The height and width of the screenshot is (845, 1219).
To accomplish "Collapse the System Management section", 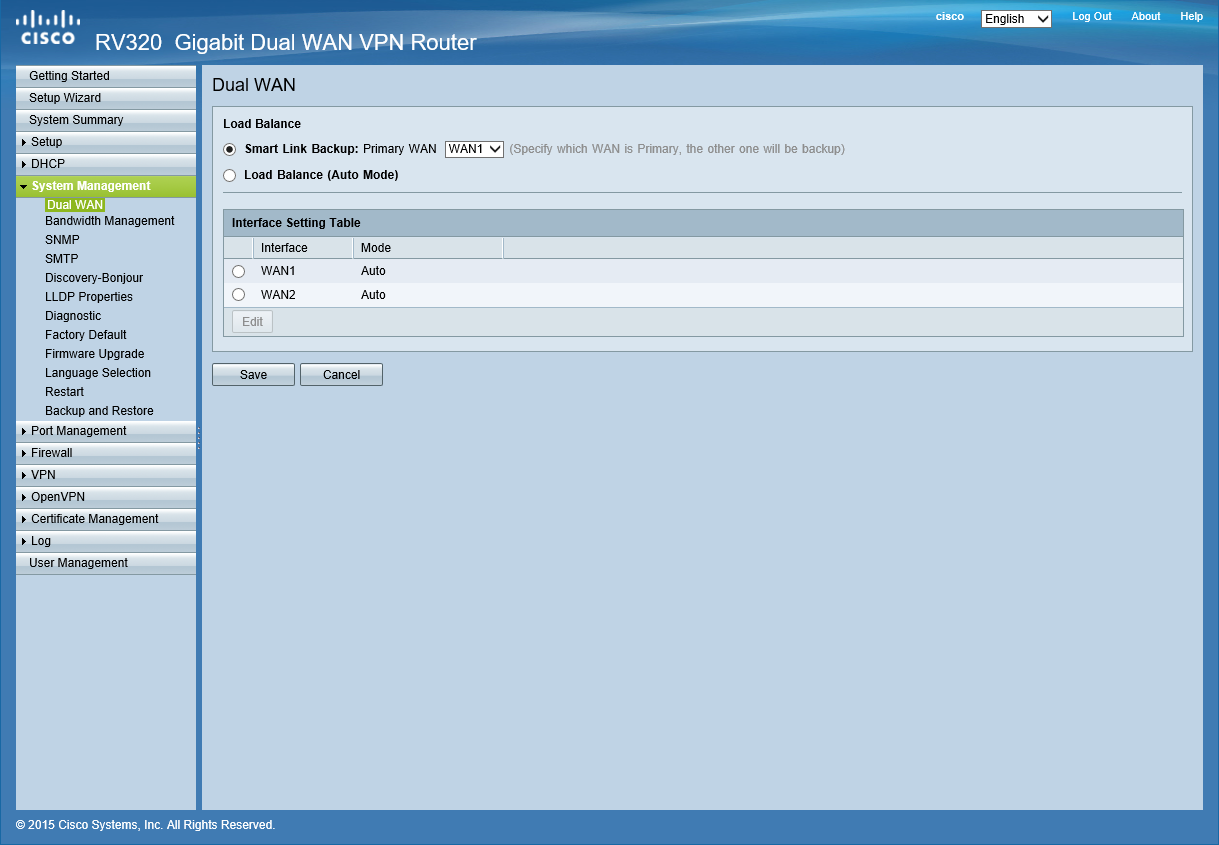I will tap(106, 186).
